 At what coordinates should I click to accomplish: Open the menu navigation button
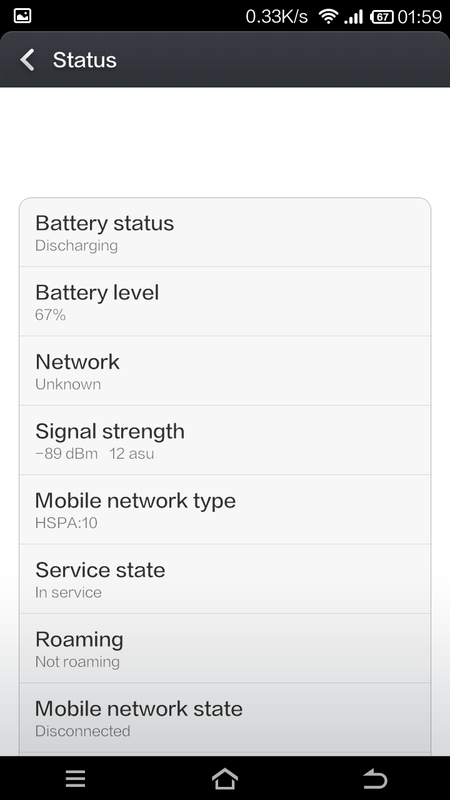pos(76,779)
